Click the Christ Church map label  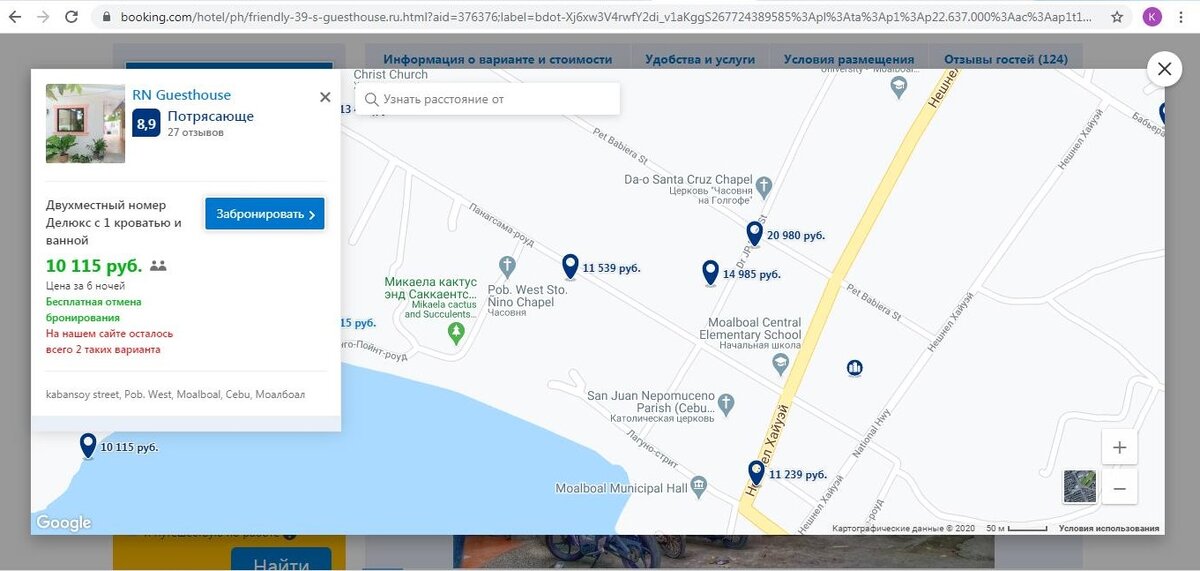(390, 75)
